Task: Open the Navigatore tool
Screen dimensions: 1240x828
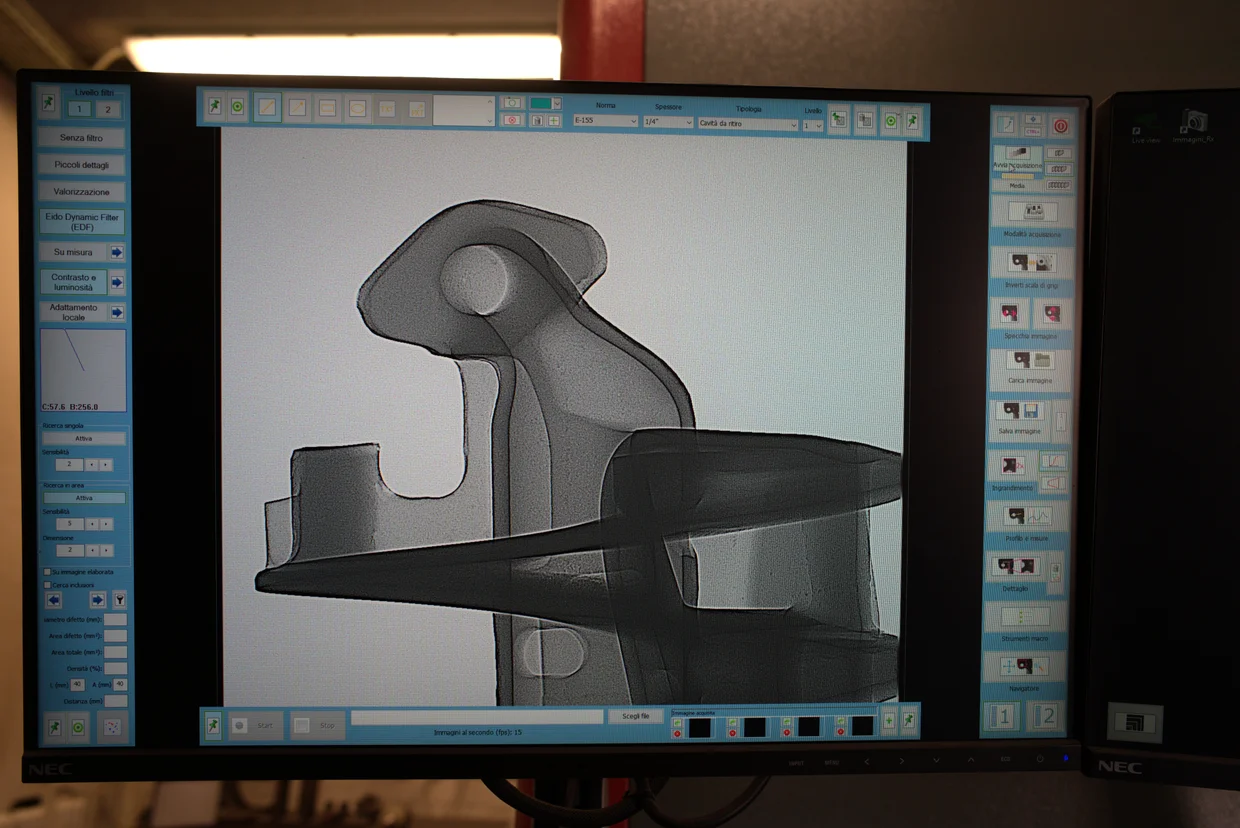Action: [x=1029, y=667]
